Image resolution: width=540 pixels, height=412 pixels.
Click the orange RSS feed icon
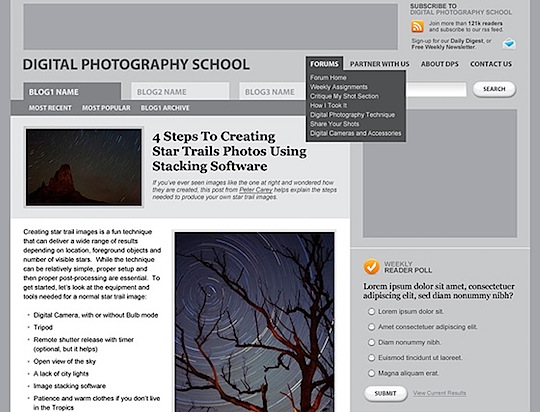pos(417,27)
